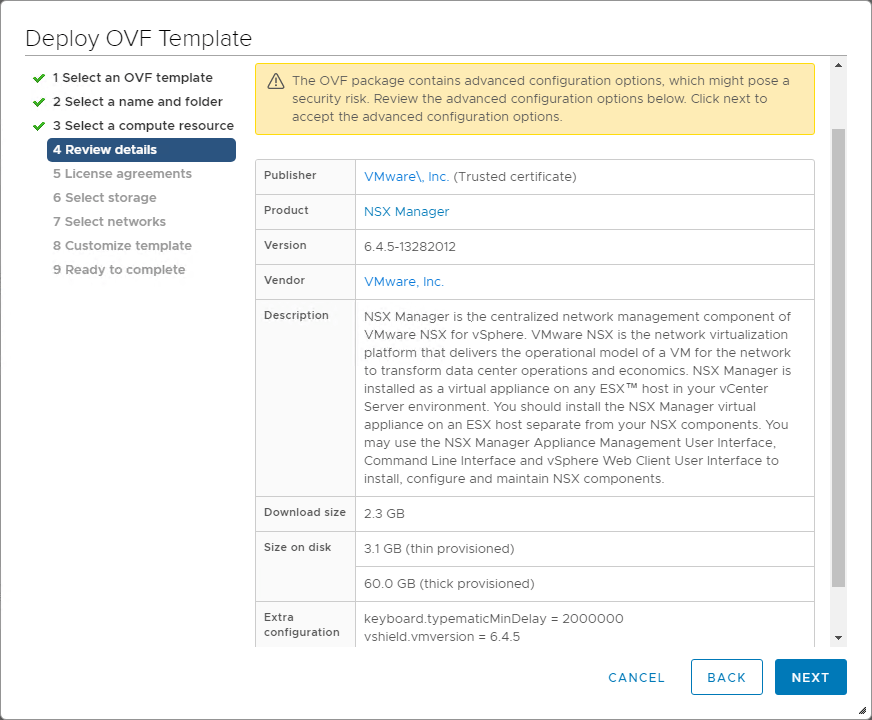Viewport: 872px width, 720px height.
Task: Select step 6 Select storage
Action: click(x=105, y=197)
